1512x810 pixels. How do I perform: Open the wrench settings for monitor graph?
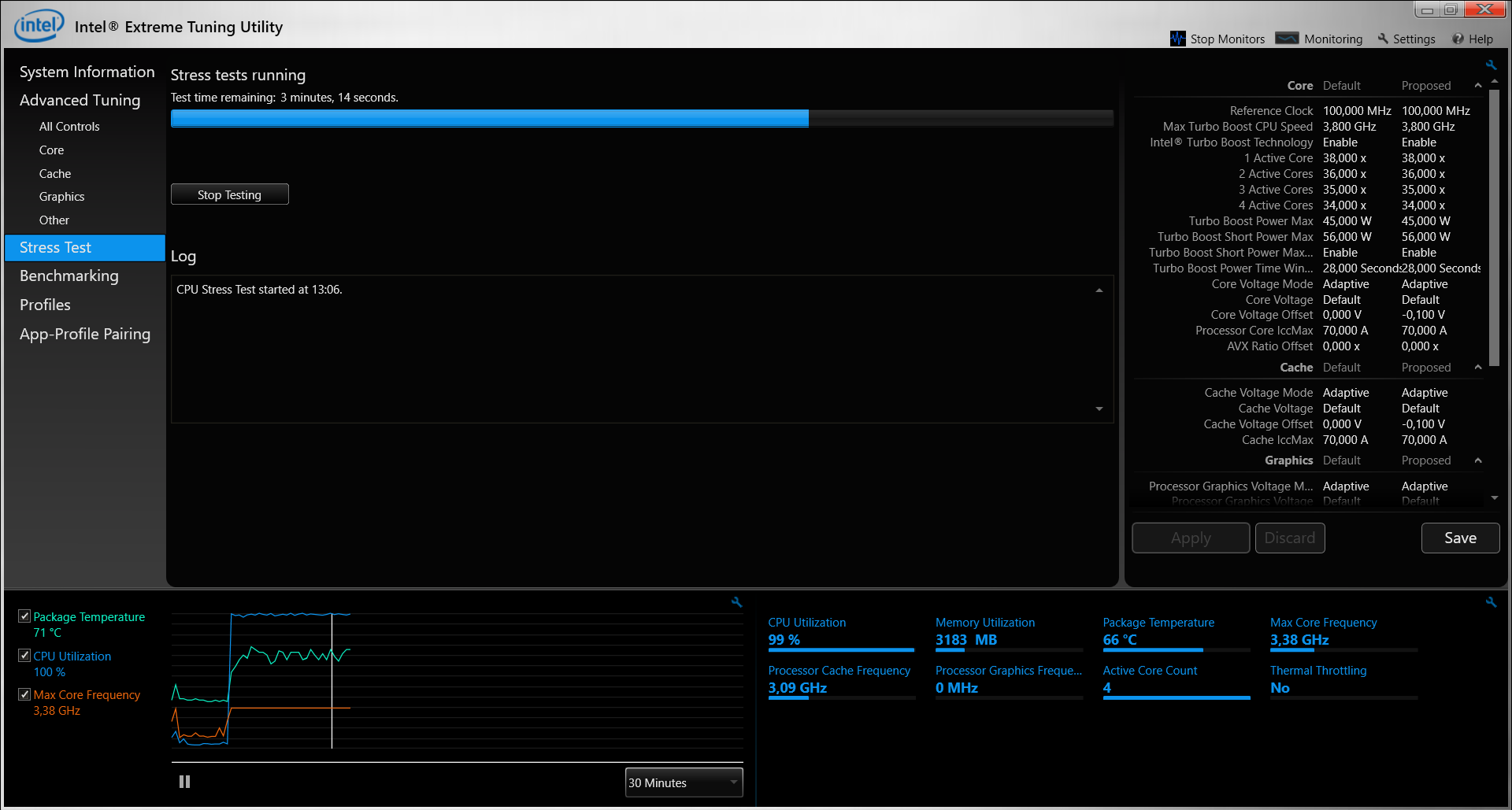tap(736, 602)
